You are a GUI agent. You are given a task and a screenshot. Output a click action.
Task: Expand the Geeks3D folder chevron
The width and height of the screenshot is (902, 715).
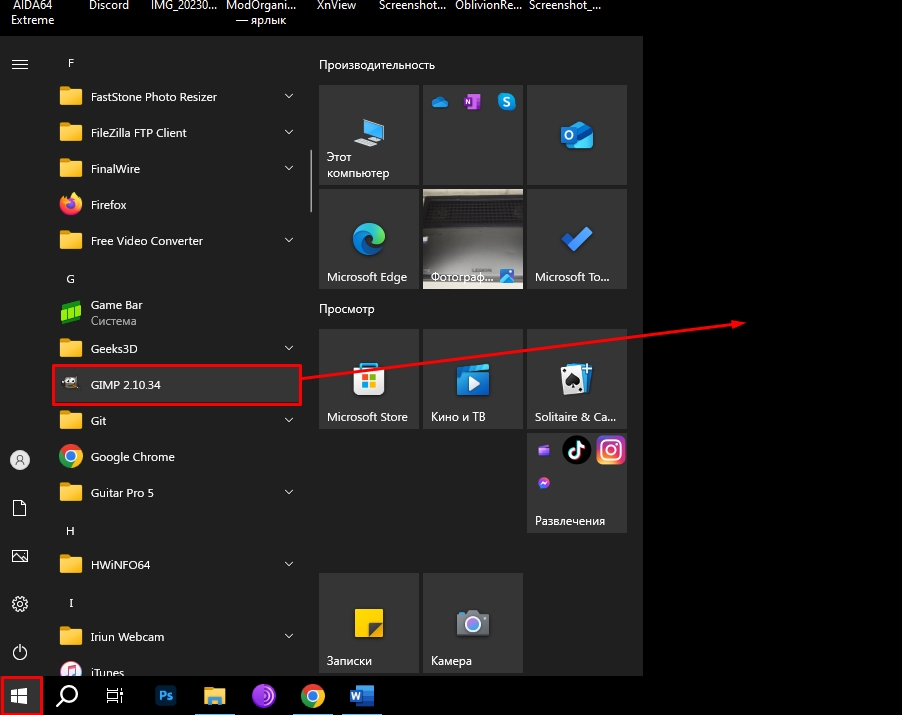pyautogui.click(x=289, y=348)
